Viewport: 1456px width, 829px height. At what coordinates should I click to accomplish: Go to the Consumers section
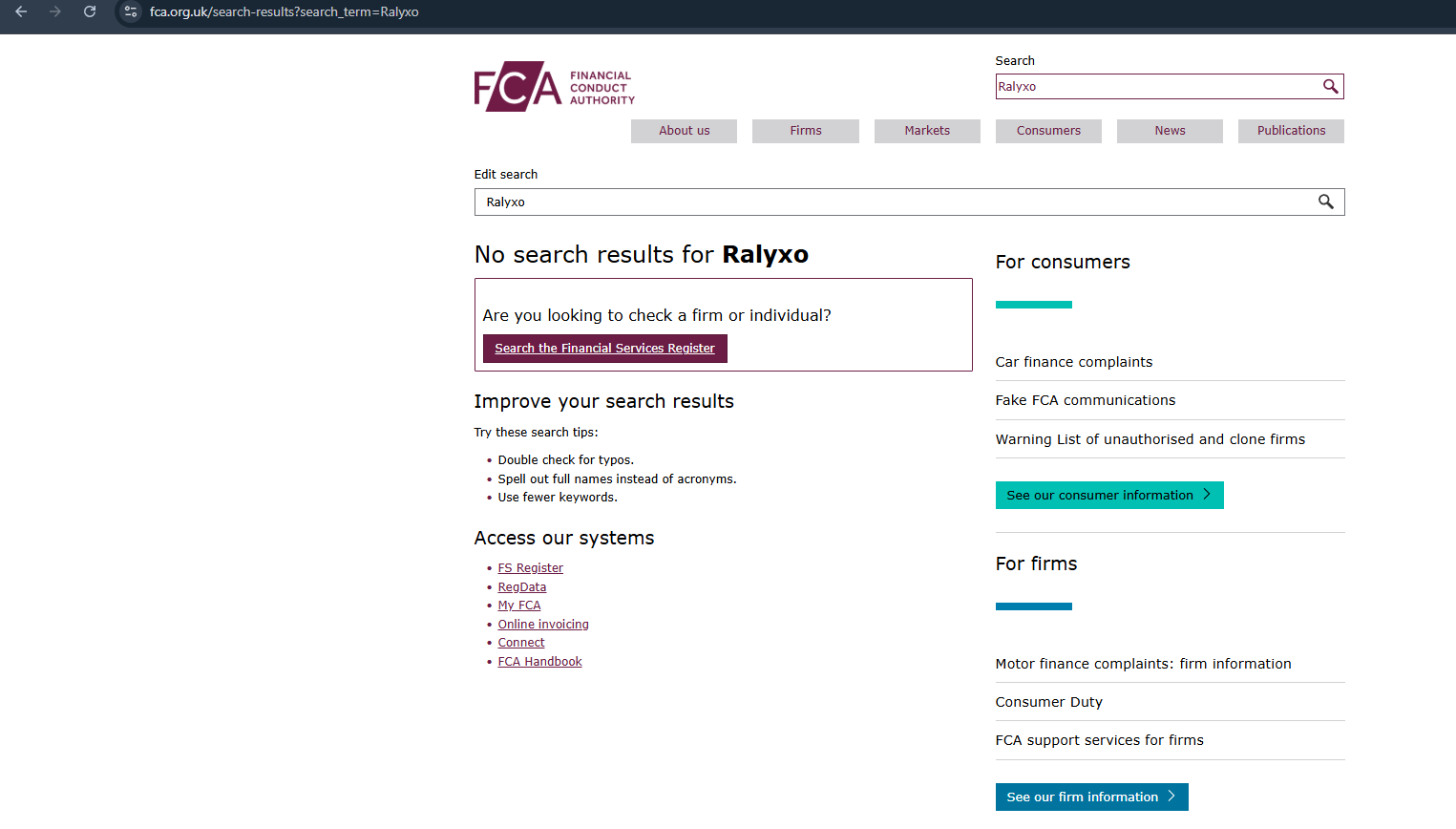point(1047,131)
